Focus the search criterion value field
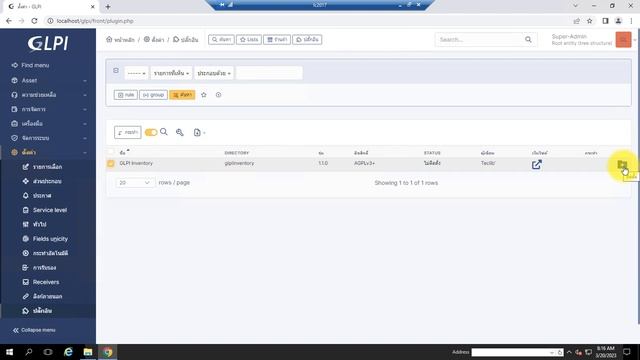The height and width of the screenshot is (360, 640). pyautogui.click(x=269, y=73)
